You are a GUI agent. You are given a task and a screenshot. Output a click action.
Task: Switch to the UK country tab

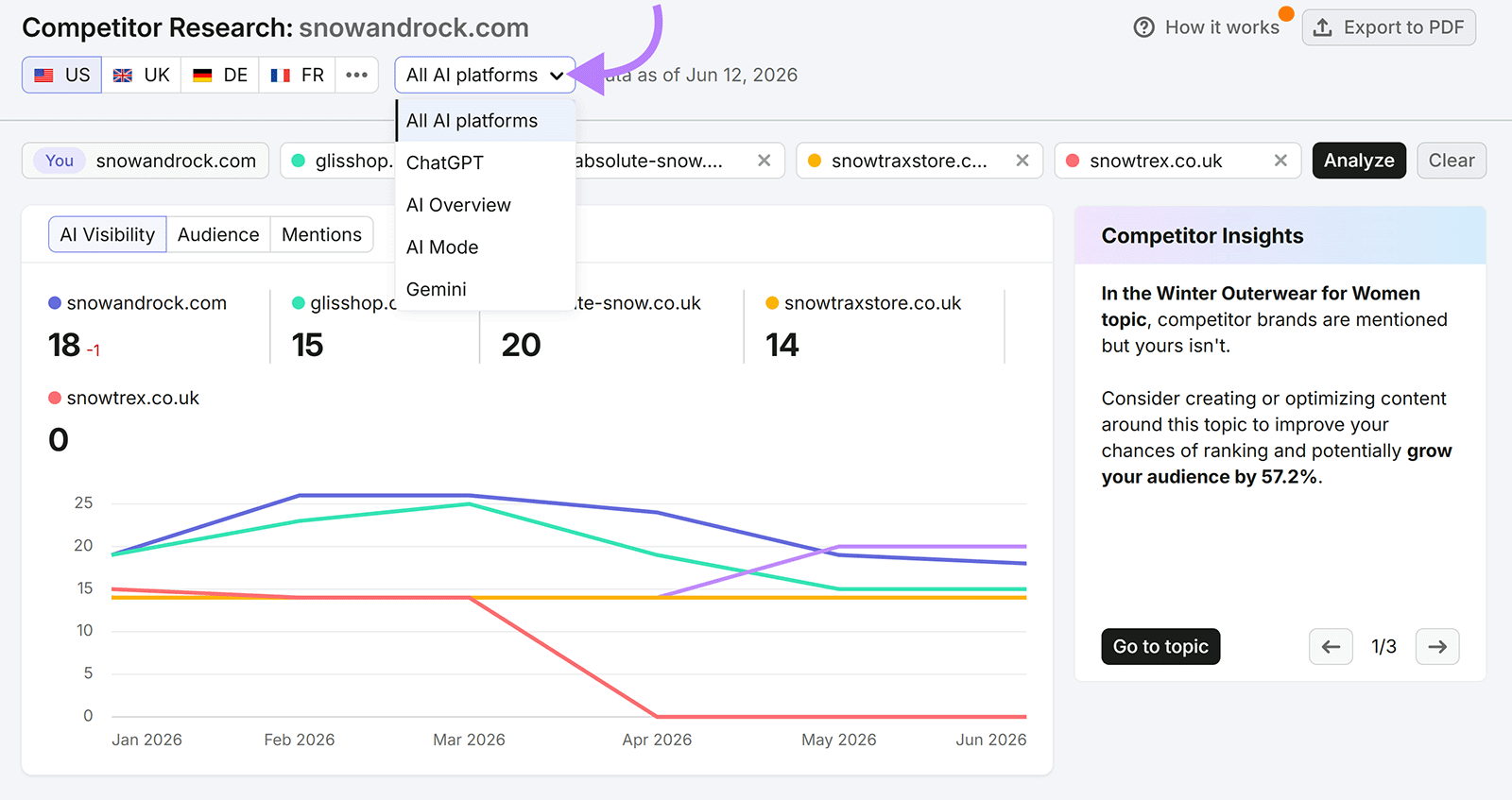(x=142, y=76)
